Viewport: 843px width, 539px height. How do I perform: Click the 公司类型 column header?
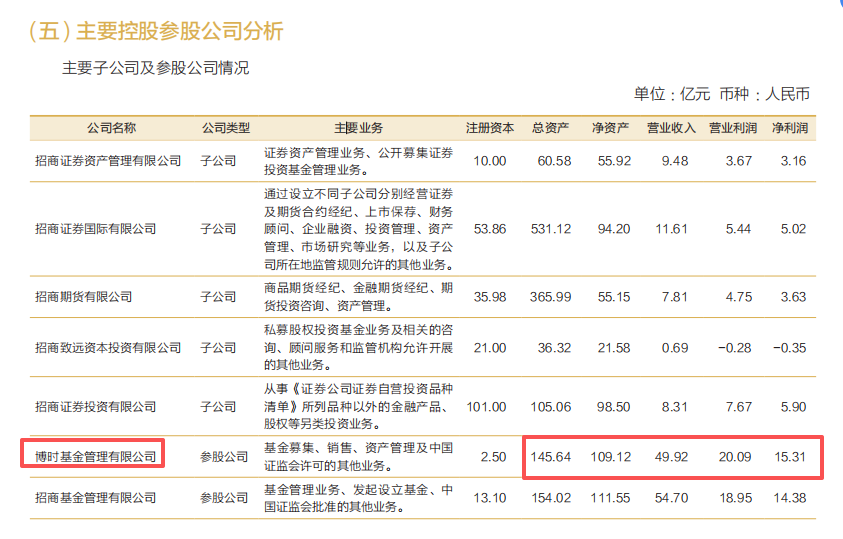[225, 128]
